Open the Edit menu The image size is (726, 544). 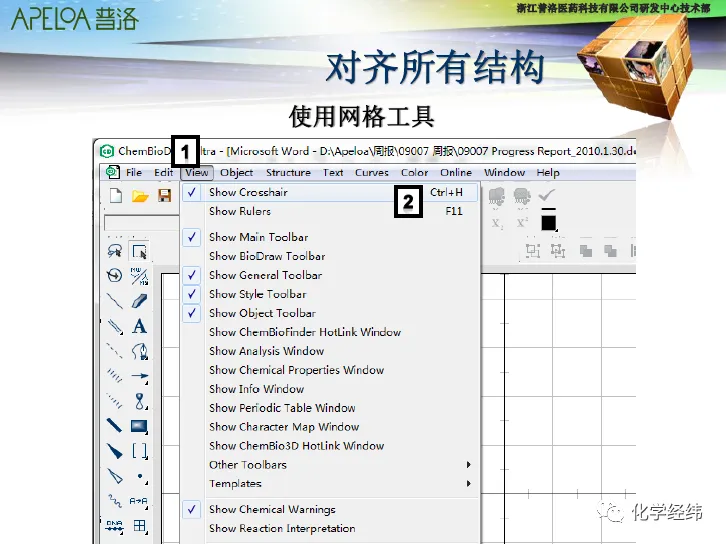coord(163,172)
